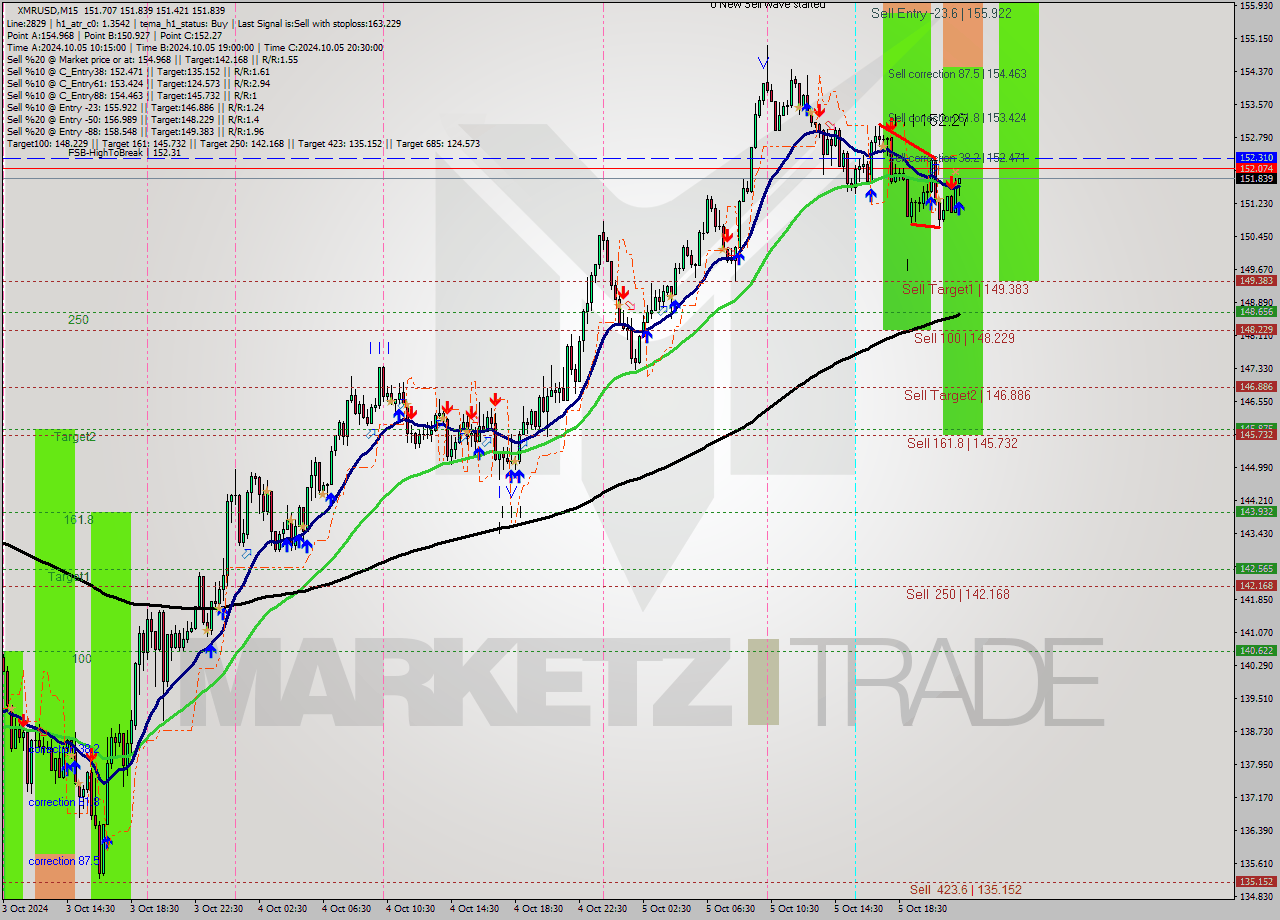Click the 'Sell 100 | 148.229' label

point(964,338)
